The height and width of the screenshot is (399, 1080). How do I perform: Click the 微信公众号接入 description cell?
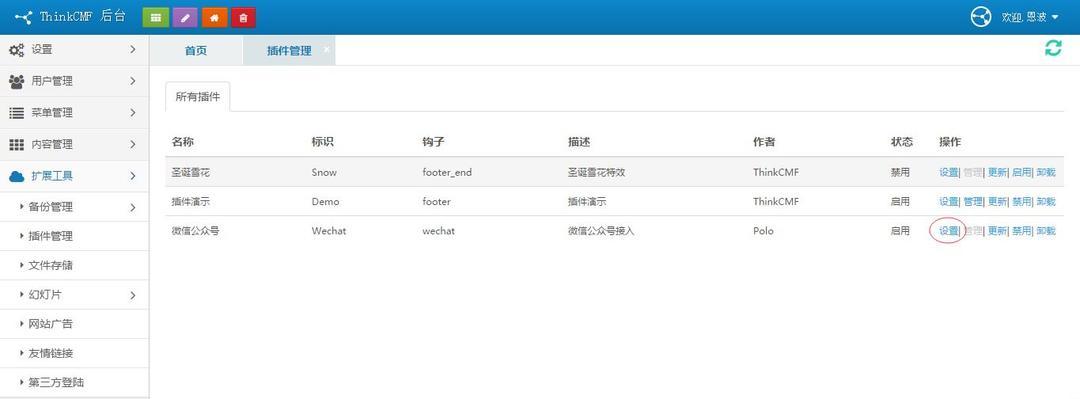pos(601,231)
